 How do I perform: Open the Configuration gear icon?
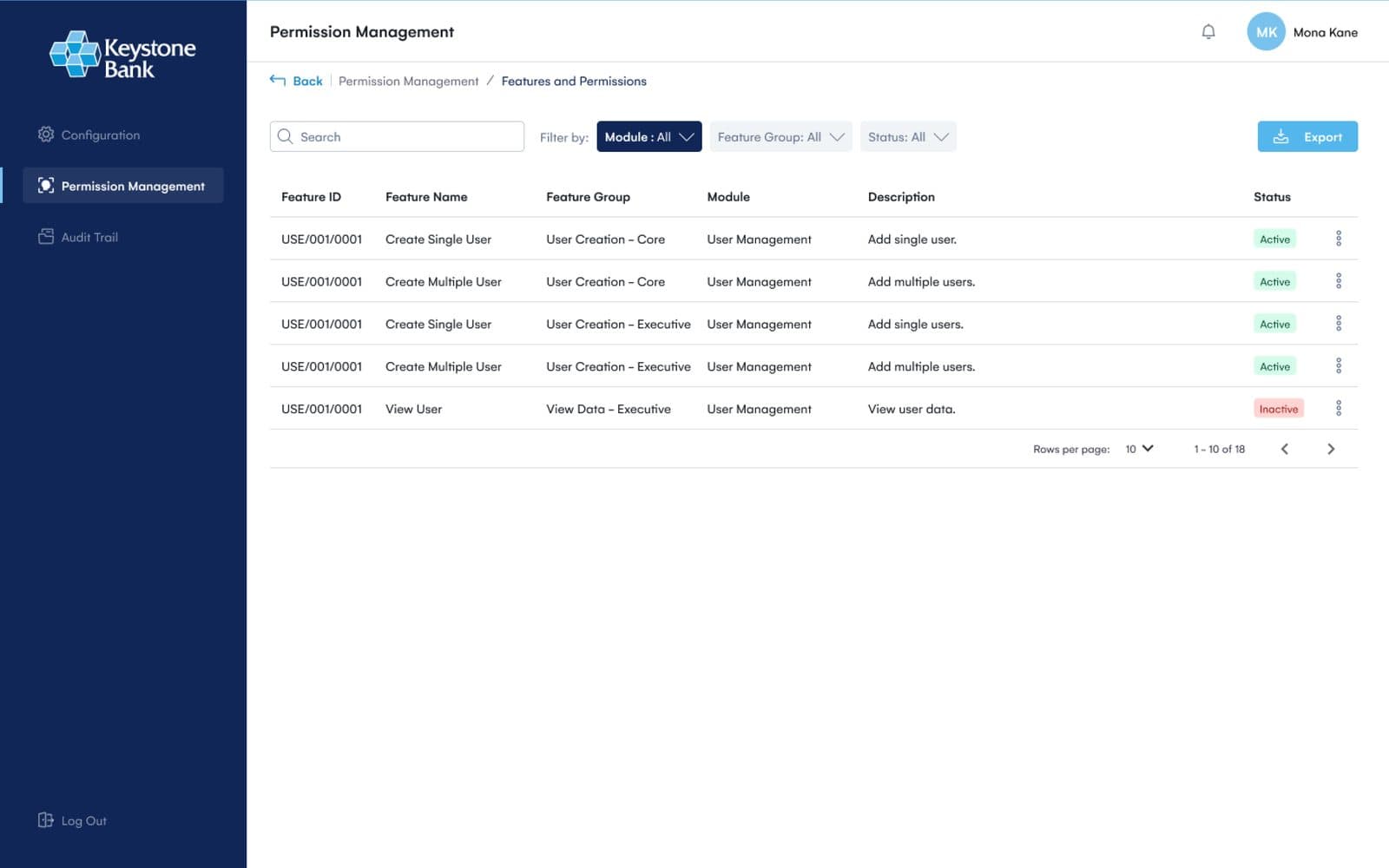click(x=46, y=135)
